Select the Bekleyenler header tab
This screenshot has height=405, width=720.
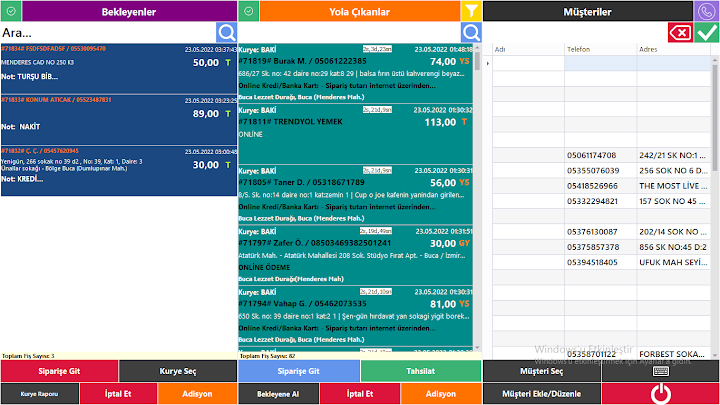tap(129, 11)
